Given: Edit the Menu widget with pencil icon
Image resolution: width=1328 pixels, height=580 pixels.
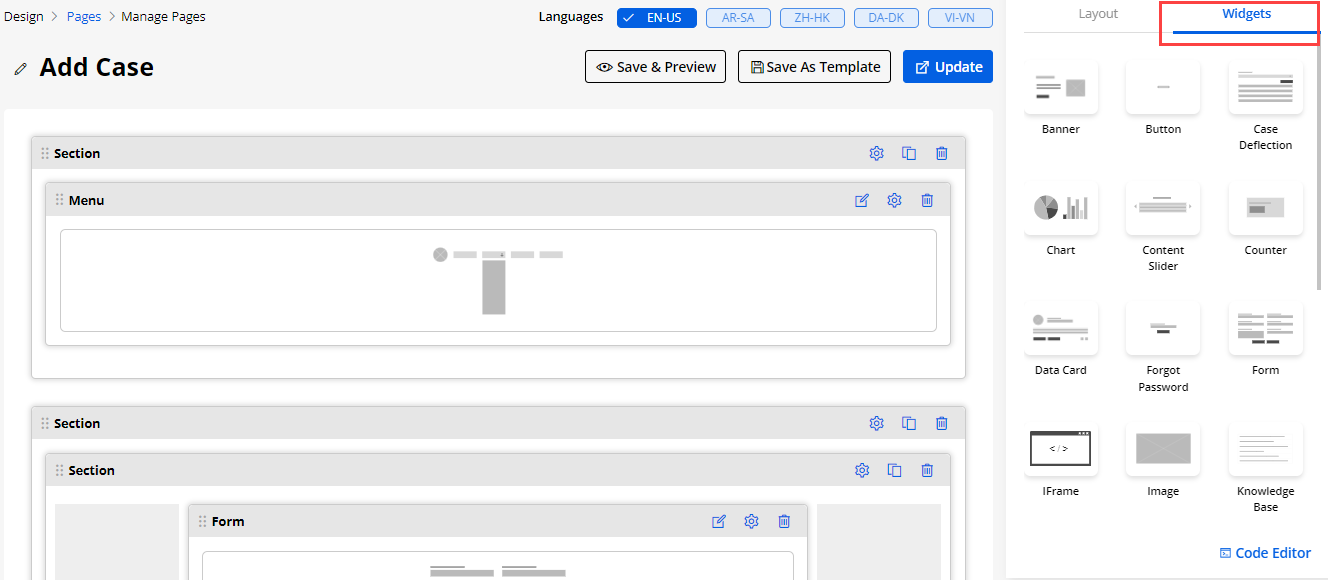Looking at the screenshot, I should click(x=862, y=200).
